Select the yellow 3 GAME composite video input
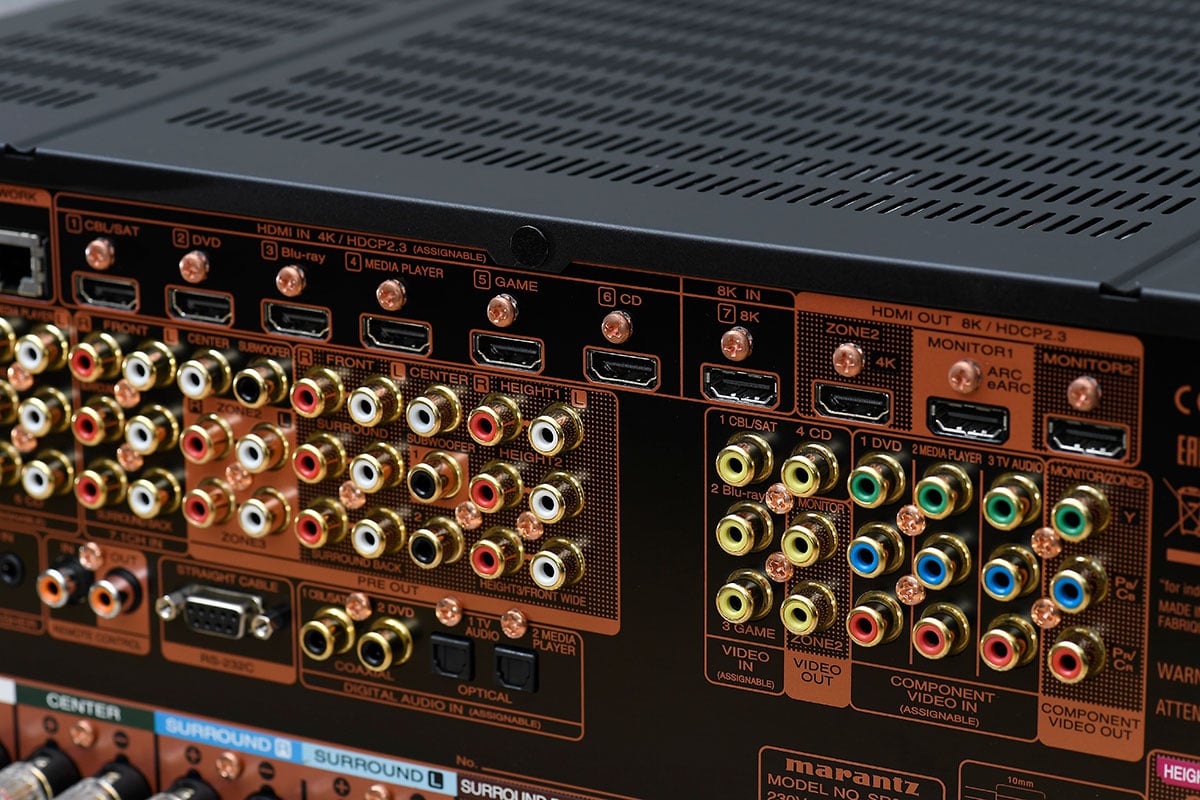This screenshot has height=800, width=1200. point(745,597)
